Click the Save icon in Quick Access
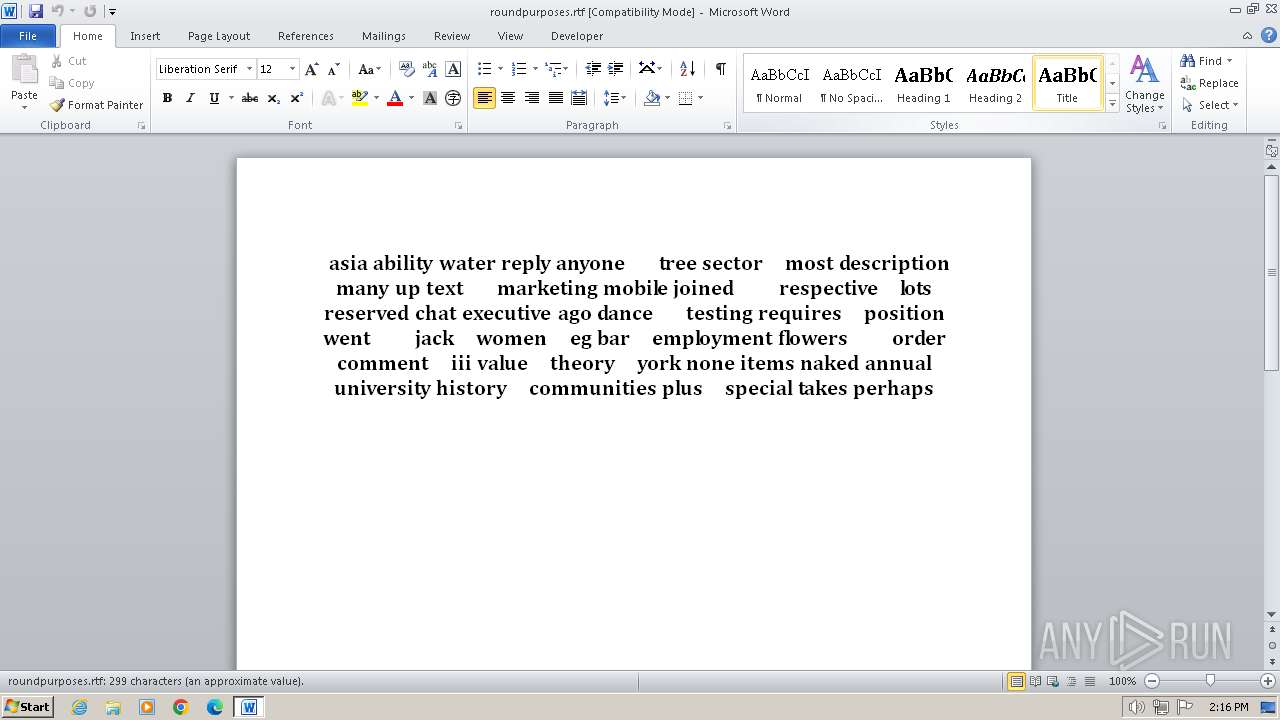This screenshot has height=720, width=1280. coord(36,11)
